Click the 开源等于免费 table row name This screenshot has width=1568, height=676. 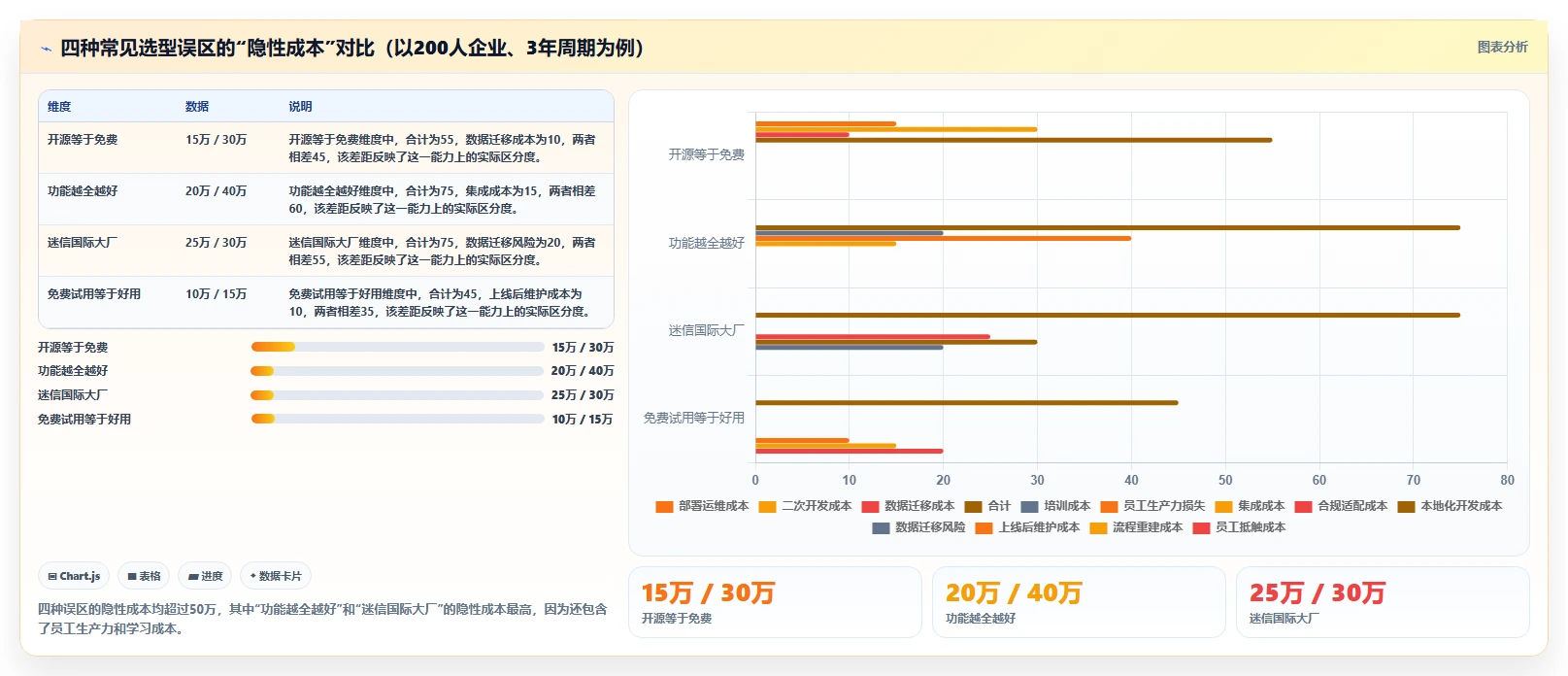83,140
